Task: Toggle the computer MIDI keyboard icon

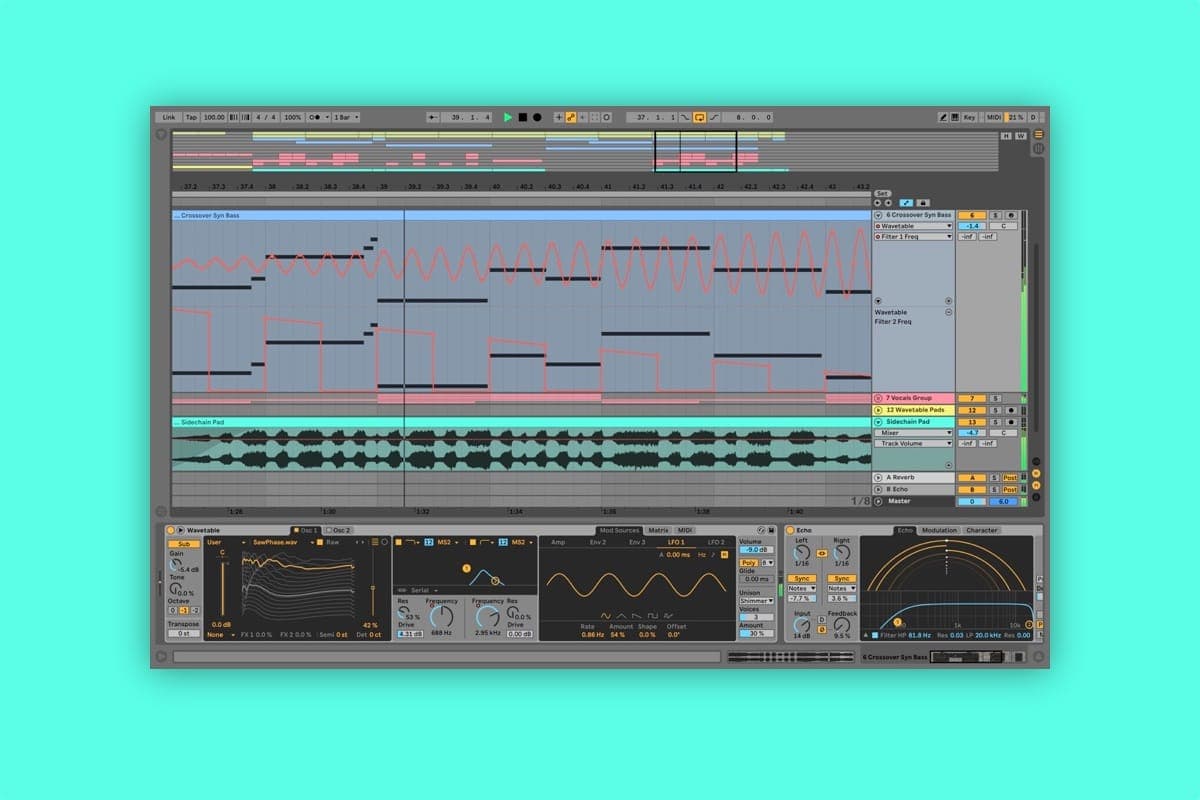Action: coord(954,117)
